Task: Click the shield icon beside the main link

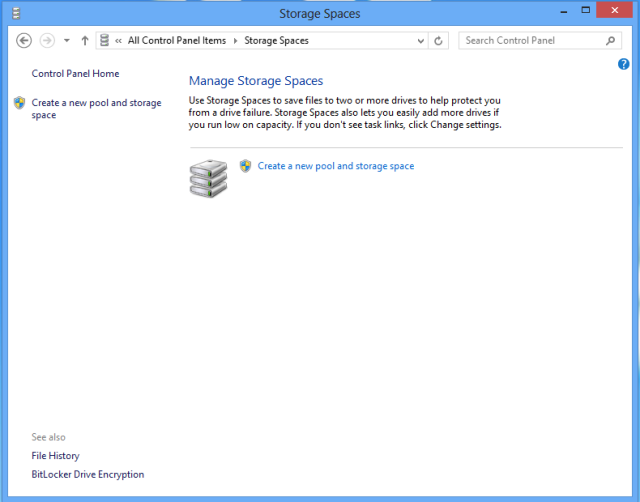Action: pyautogui.click(x=245, y=166)
